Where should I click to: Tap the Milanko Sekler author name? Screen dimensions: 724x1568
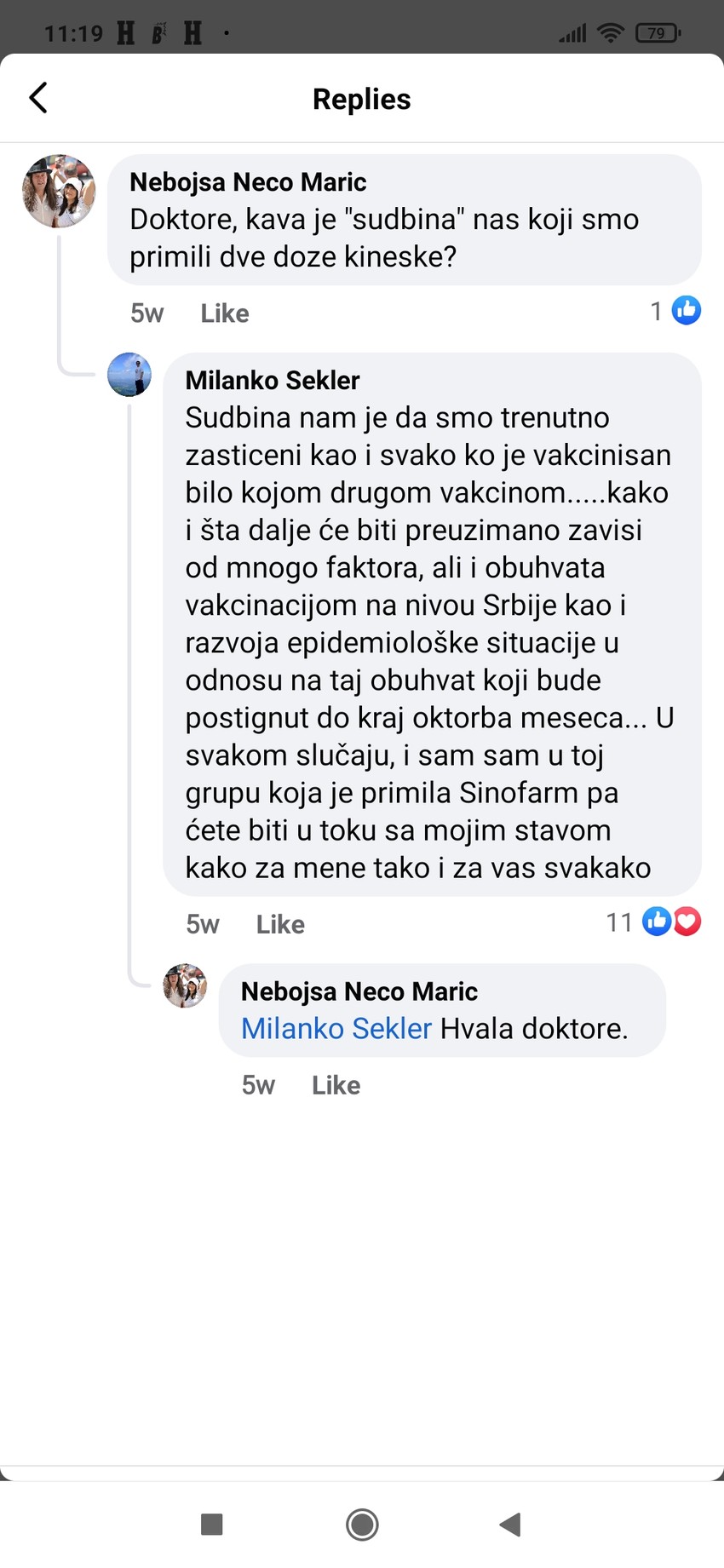pos(273,380)
